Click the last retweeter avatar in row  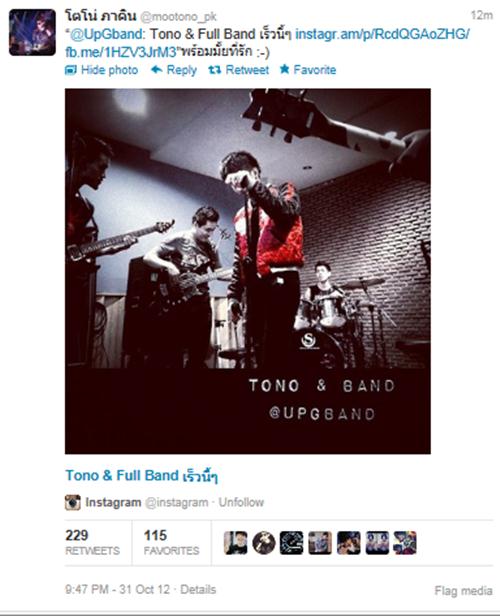(405, 543)
